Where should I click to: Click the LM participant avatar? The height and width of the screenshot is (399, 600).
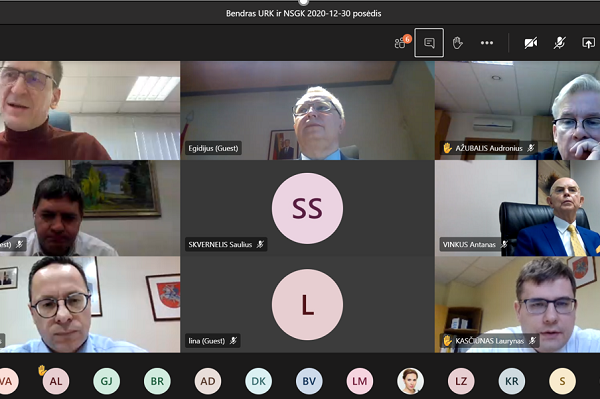coord(360,381)
